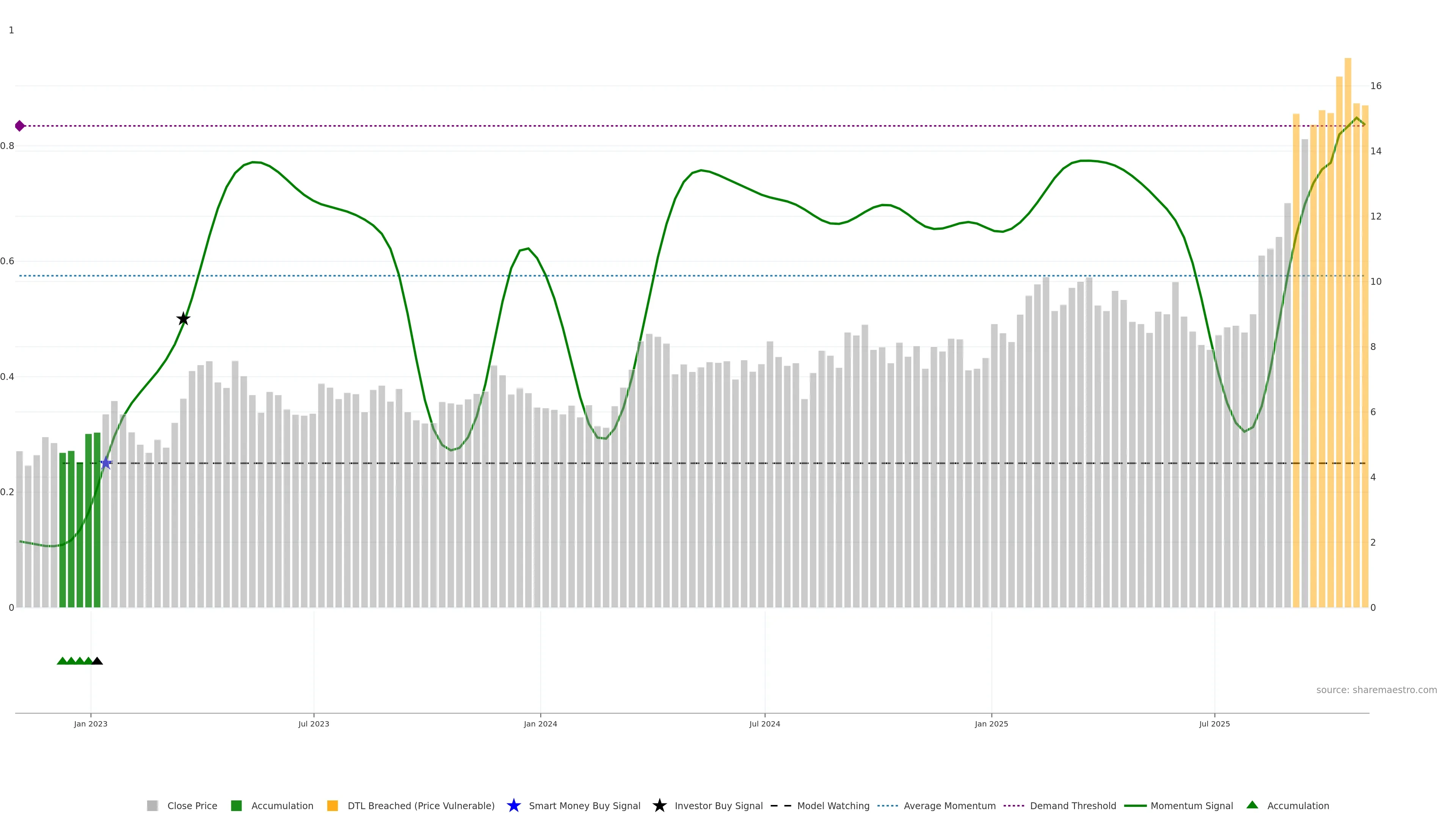The image size is (1456, 819).
Task: Click the Jan 2025 axis label
Action: tap(991, 724)
